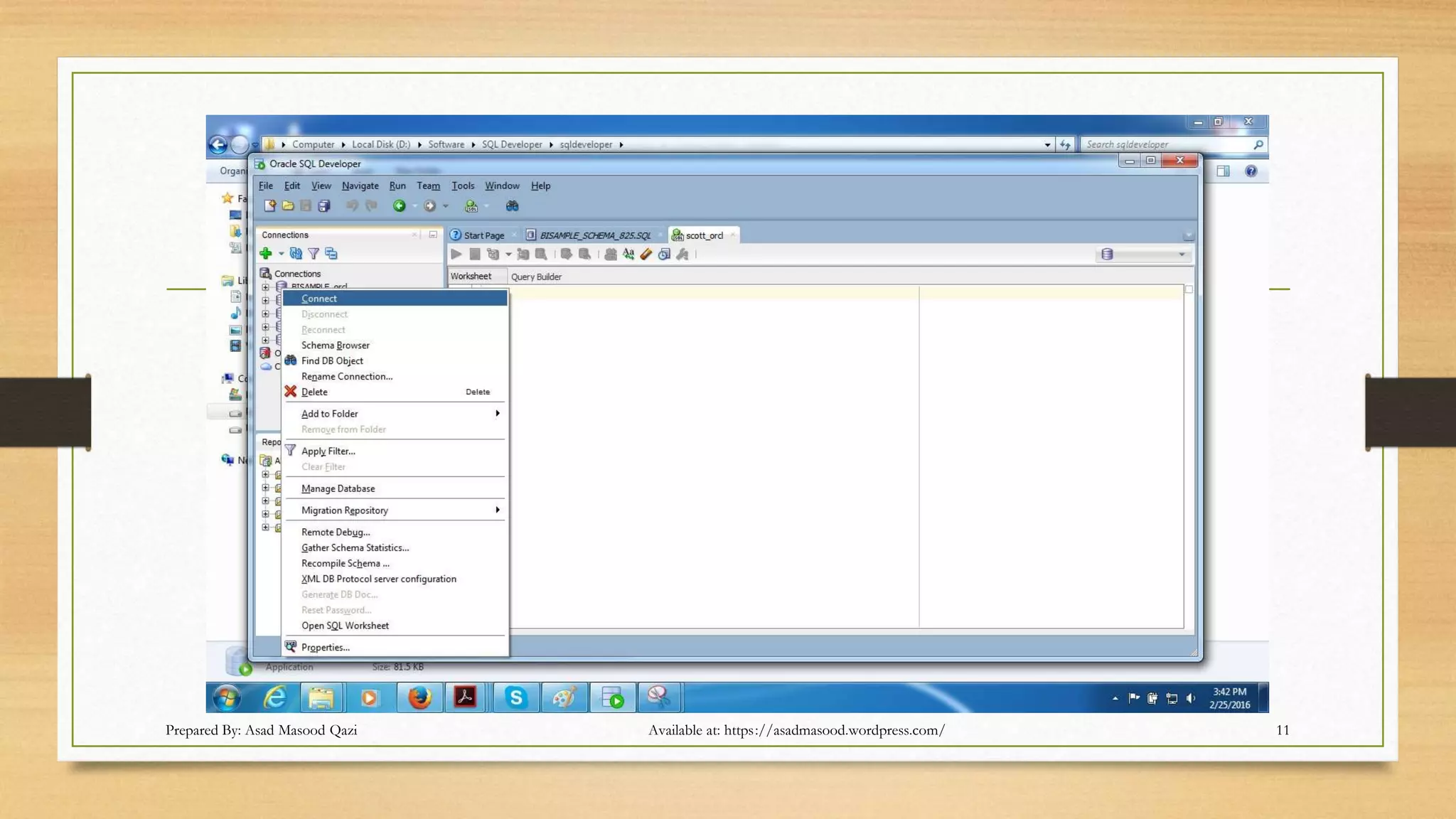Click the Explain Plan icon in worksheet toolbar

(x=493, y=255)
